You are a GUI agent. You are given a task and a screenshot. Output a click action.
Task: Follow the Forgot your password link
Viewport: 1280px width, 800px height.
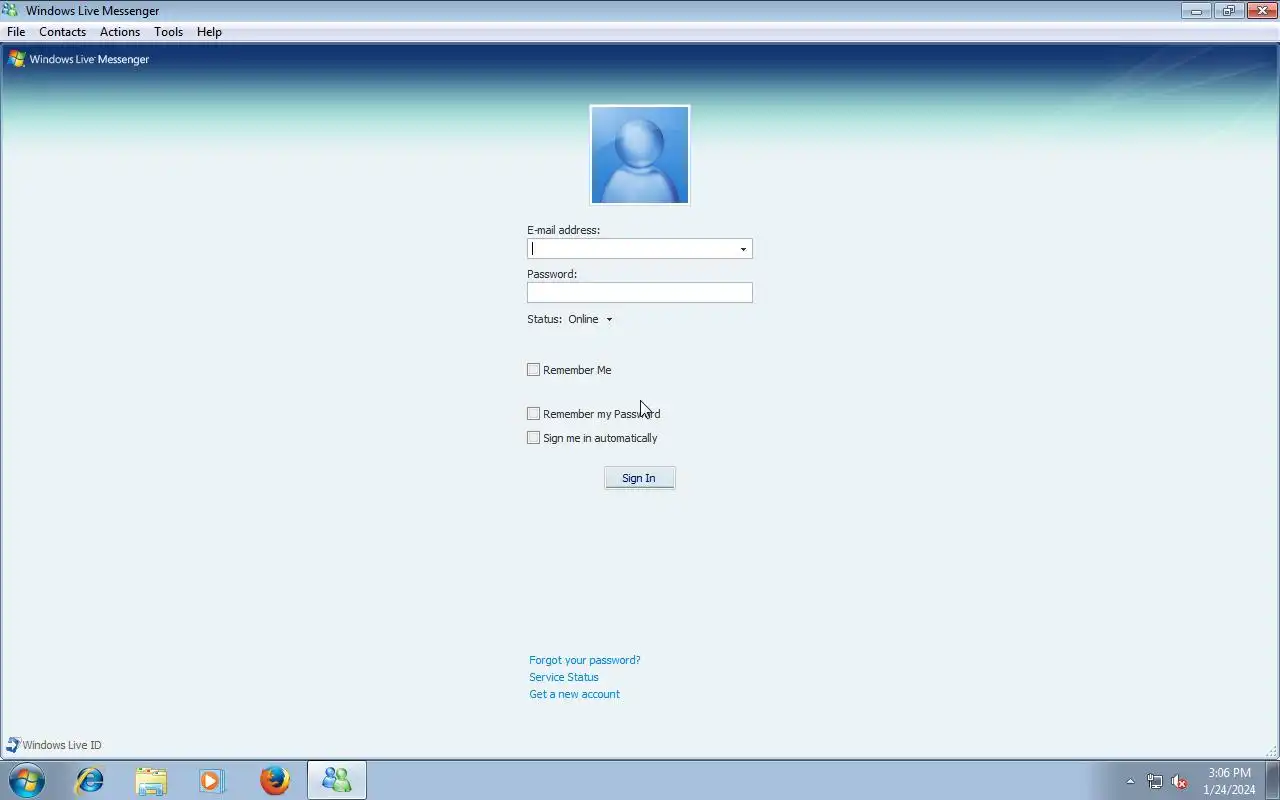(585, 660)
